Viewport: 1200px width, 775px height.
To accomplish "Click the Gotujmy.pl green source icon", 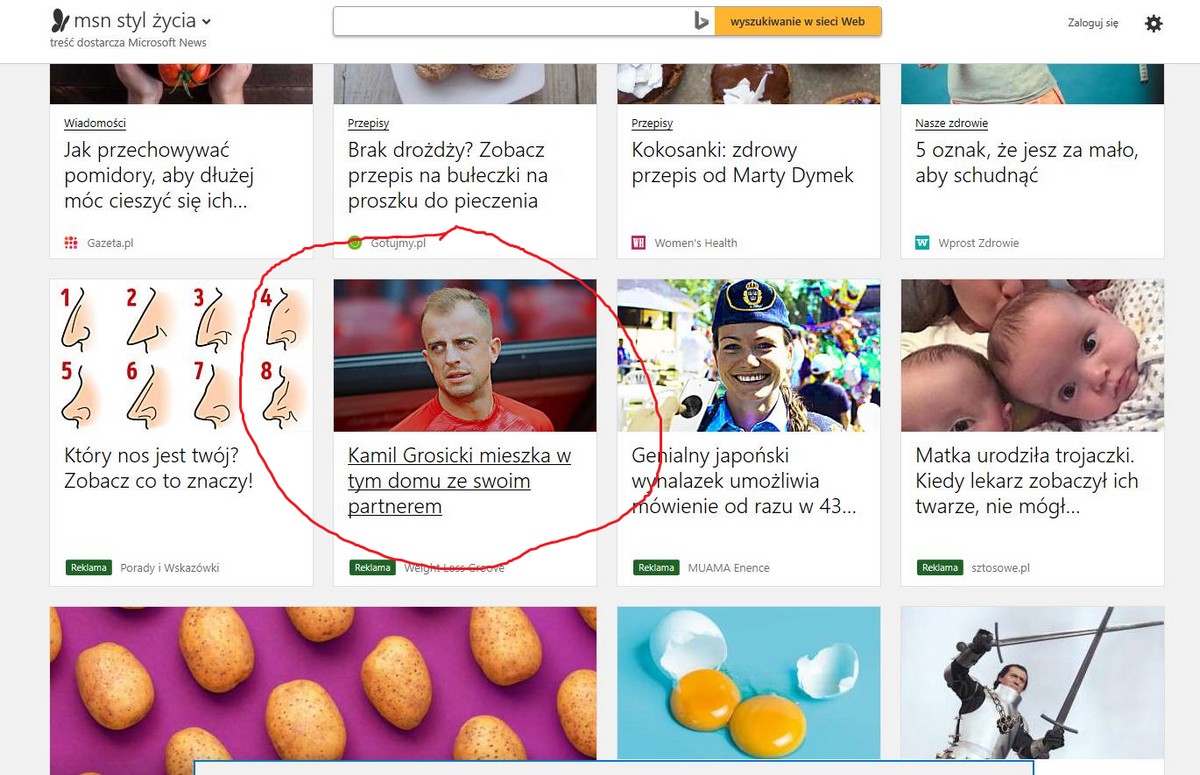I will [x=355, y=243].
